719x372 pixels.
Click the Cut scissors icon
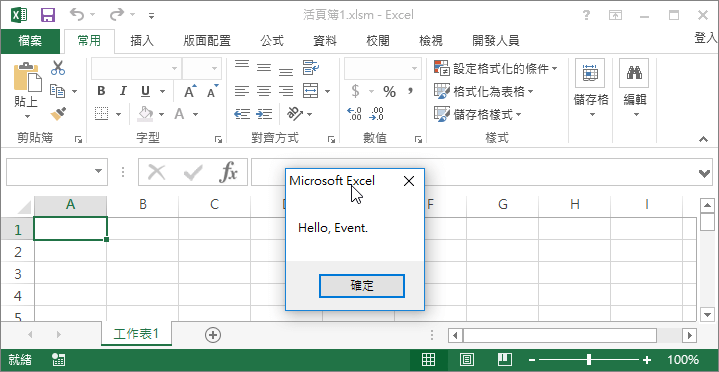[x=58, y=68]
